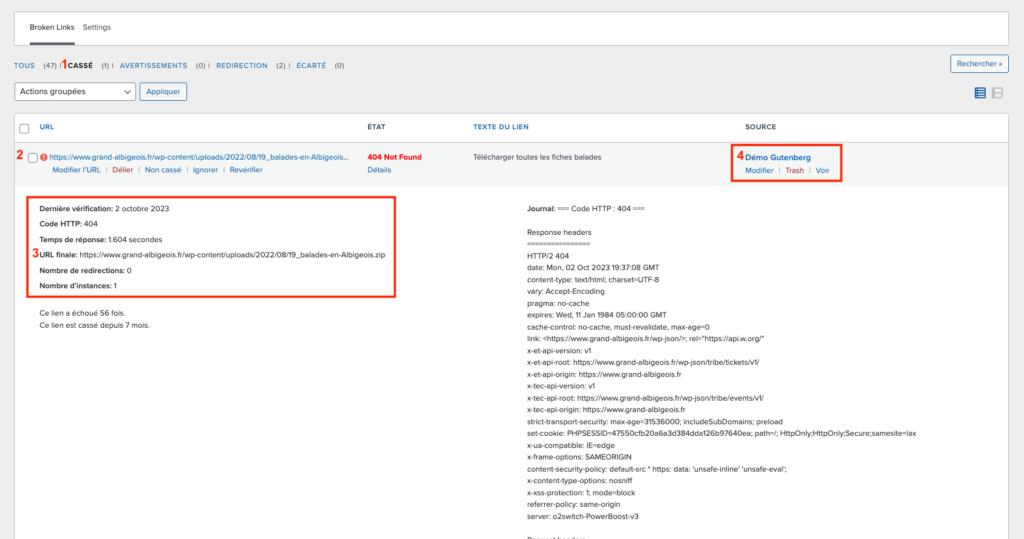Open the Broken Links tab
Image resolution: width=1024 pixels, height=539 pixels.
click(51, 27)
